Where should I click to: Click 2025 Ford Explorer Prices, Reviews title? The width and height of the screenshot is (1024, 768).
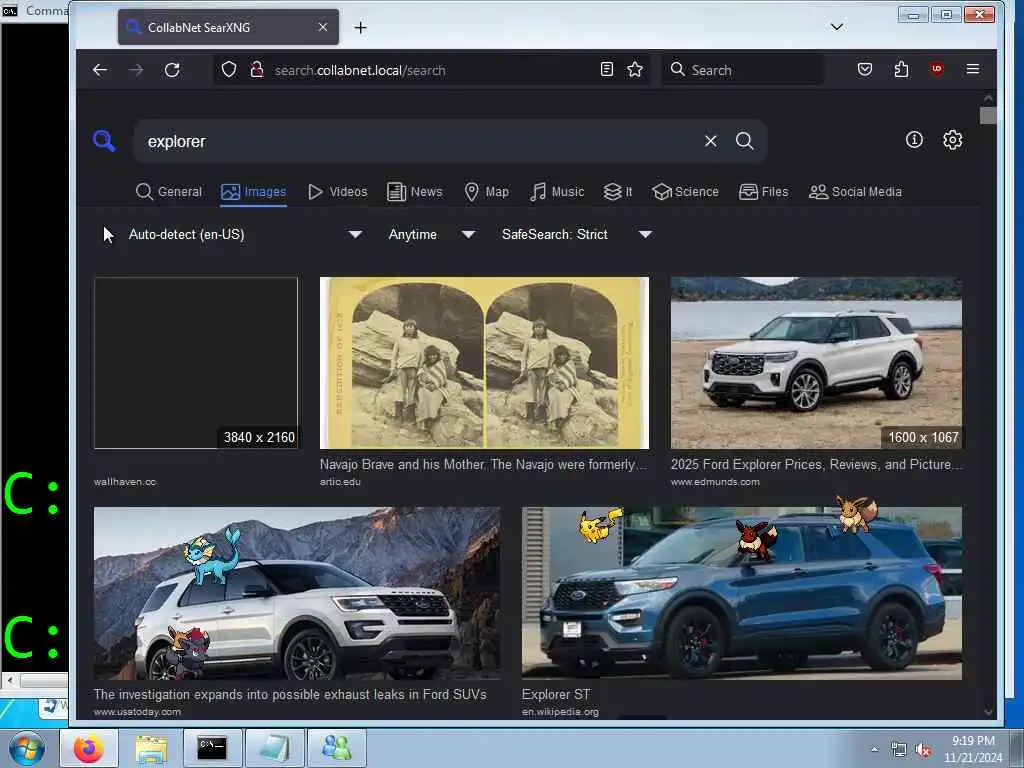[x=816, y=464]
